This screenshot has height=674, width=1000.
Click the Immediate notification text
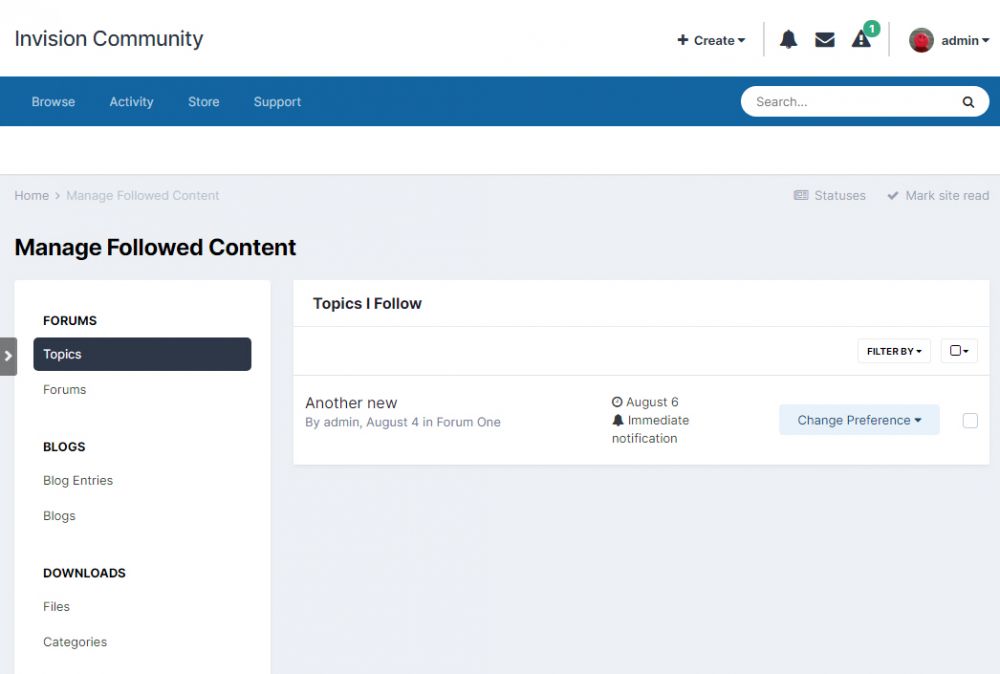(x=651, y=429)
